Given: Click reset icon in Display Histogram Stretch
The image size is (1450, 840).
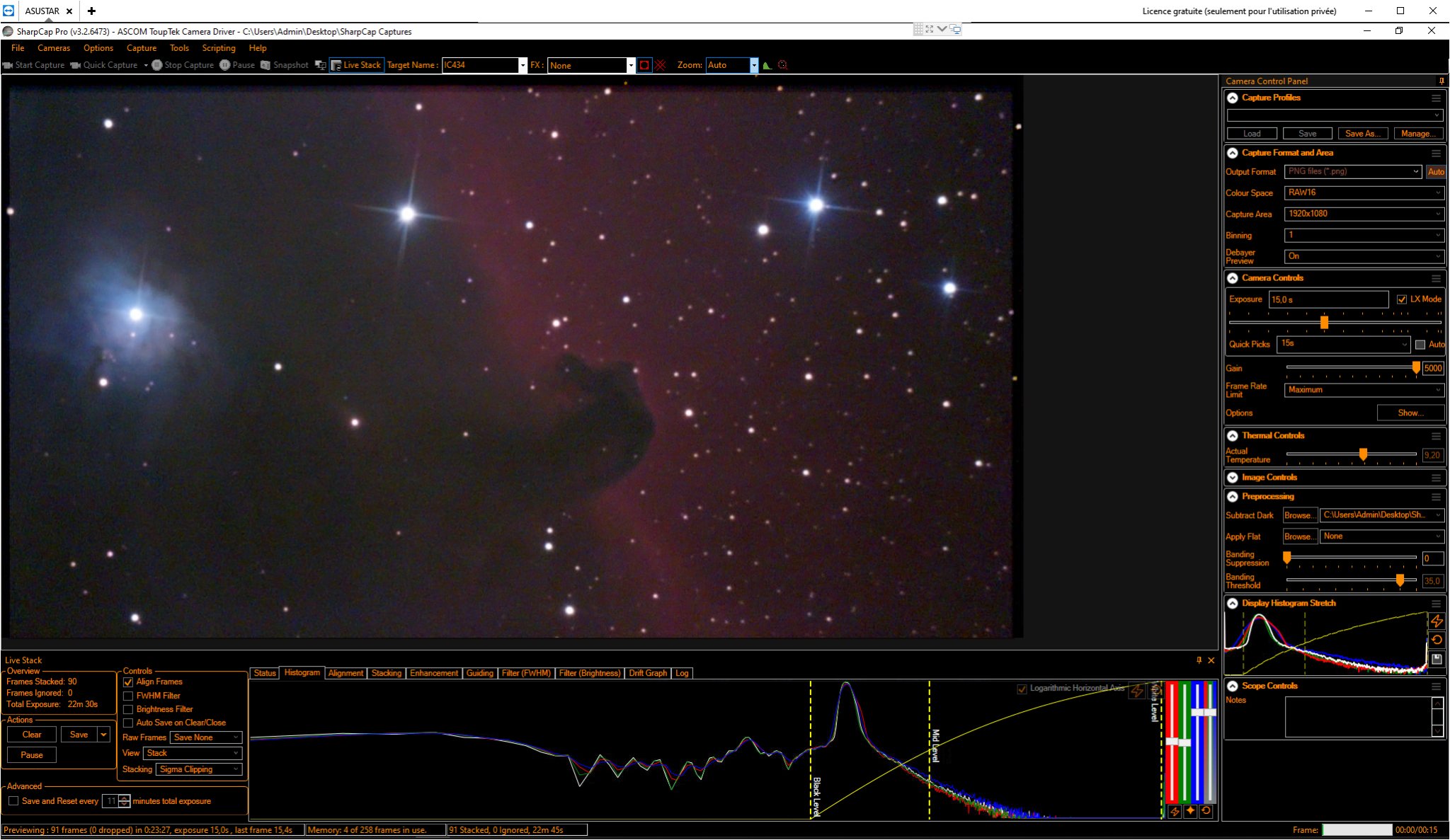Looking at the screenshot, I should [x=1437, y=640].
